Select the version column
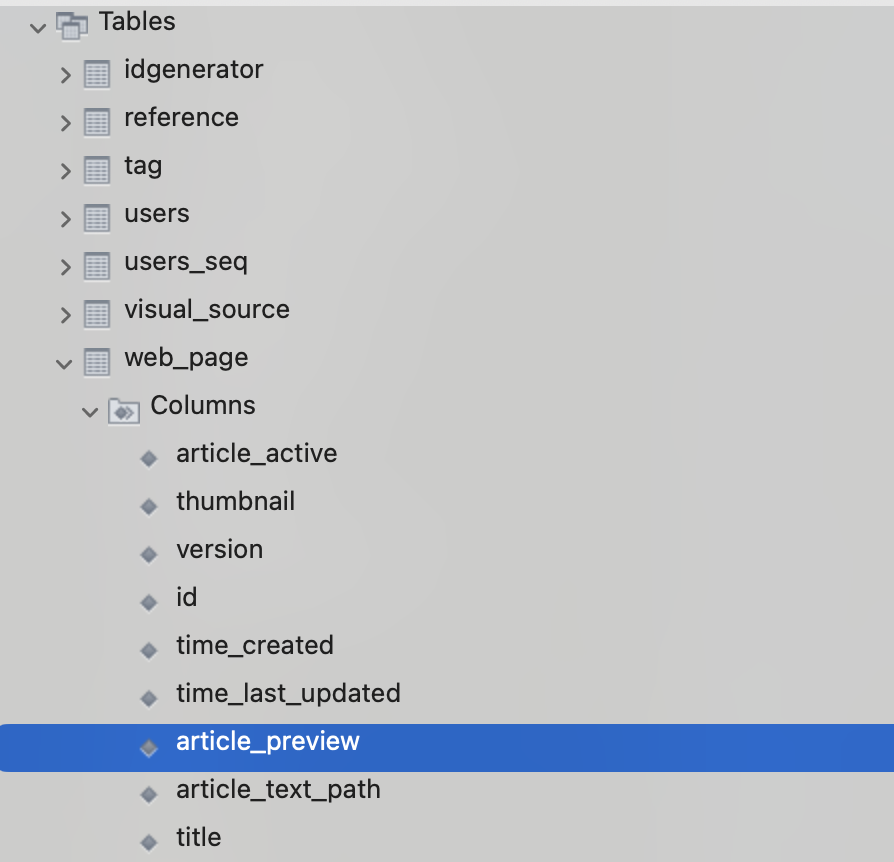The height and width of the screenshot is (862, 894). (220, 550)
